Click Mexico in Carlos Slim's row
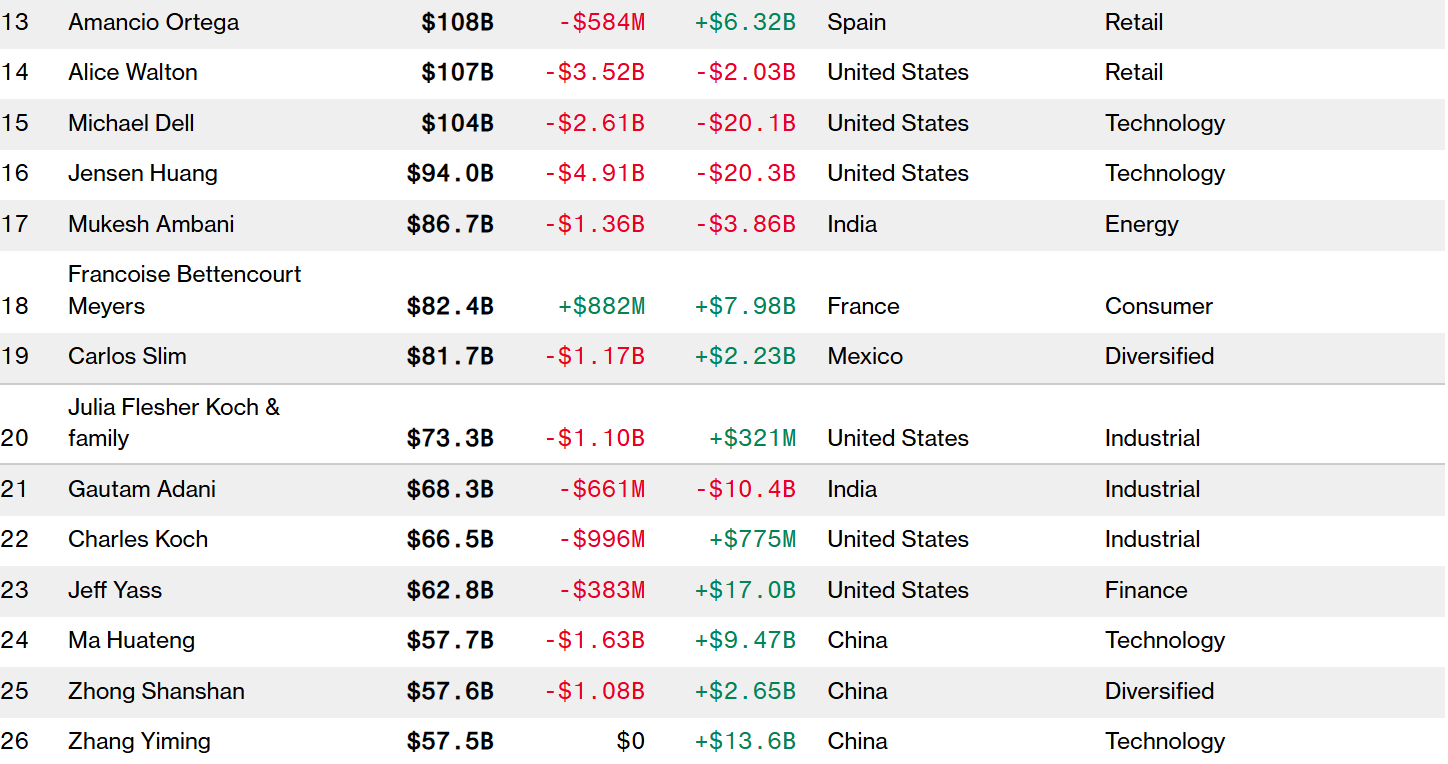This screenshot has height=764, width=1448. click(x=865, y=356)
